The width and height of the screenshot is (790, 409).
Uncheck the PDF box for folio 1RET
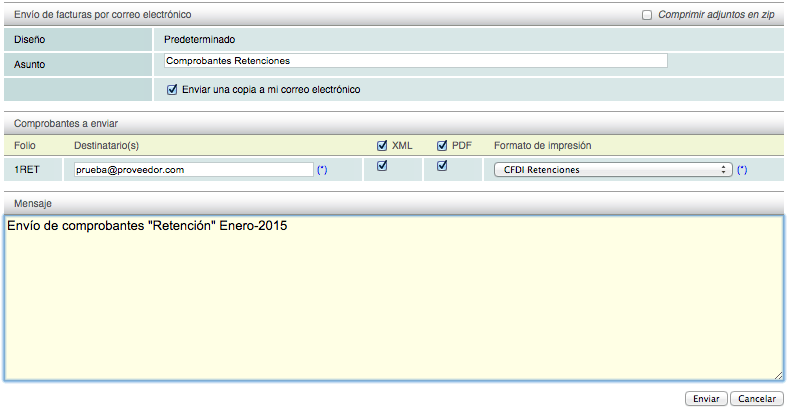[443, 167]
